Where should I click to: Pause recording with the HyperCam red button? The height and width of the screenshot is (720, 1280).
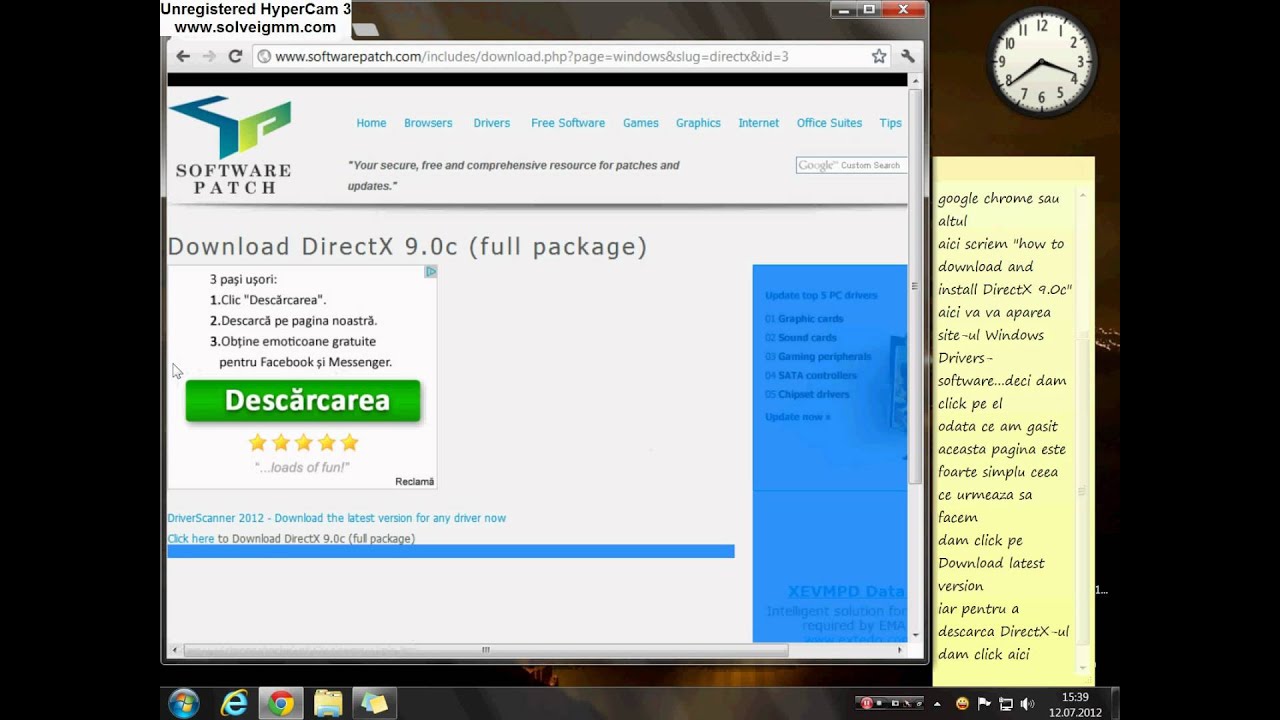point(867,703)
